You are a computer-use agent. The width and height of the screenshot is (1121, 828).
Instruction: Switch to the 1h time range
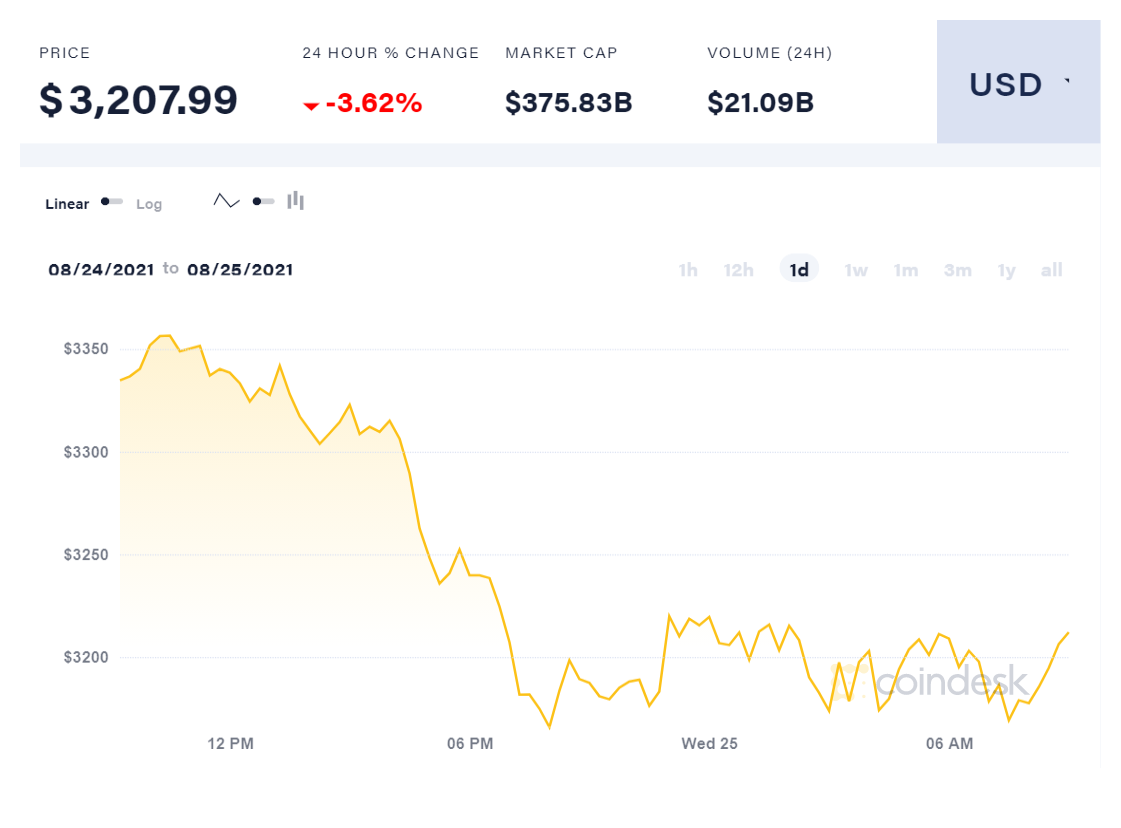pyautogui.click(x=688, y=270)
